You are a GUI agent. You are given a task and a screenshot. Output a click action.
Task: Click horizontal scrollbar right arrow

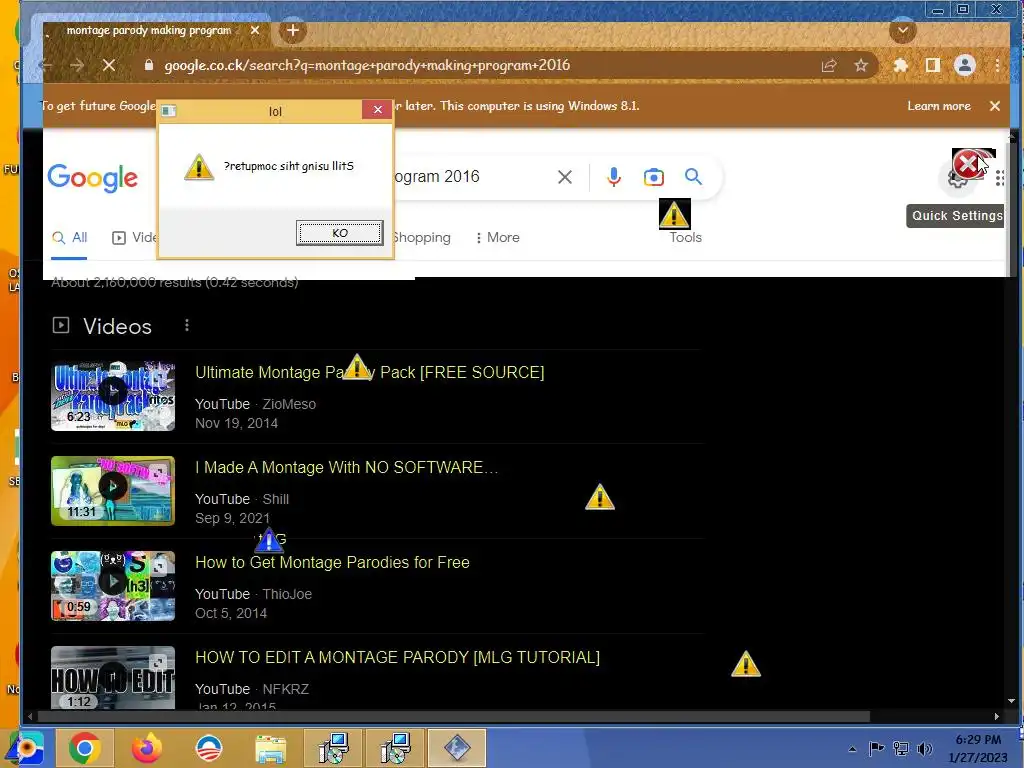tap(997, 716)
